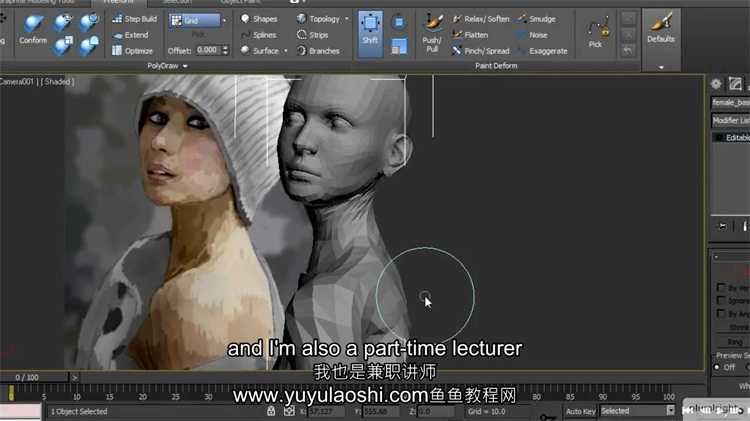Click the overlapping squares icon below it
750x421 pixels.
tap(398, 47)
